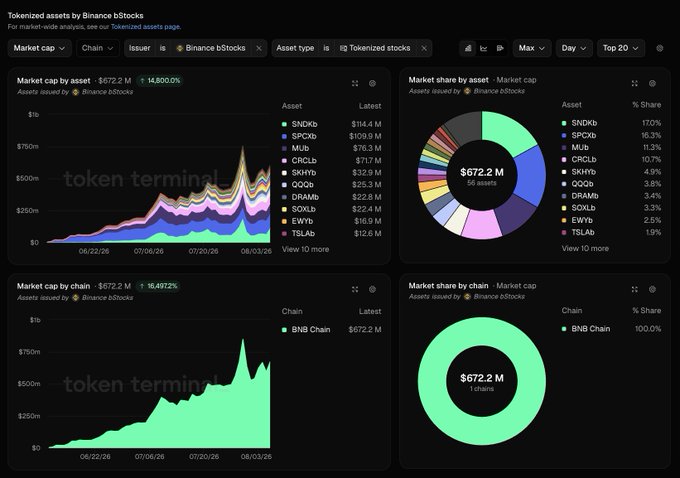Open the Chain filter dropdown
680x478 pixels.
98,48
